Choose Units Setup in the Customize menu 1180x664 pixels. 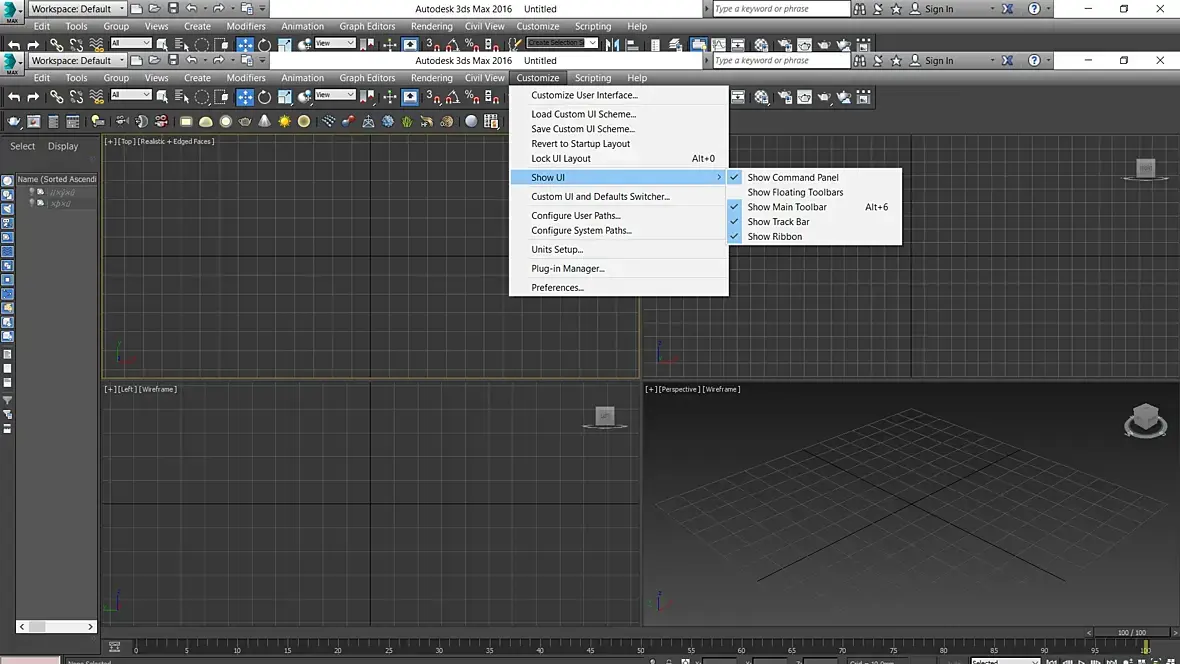[x=557, y=250]
